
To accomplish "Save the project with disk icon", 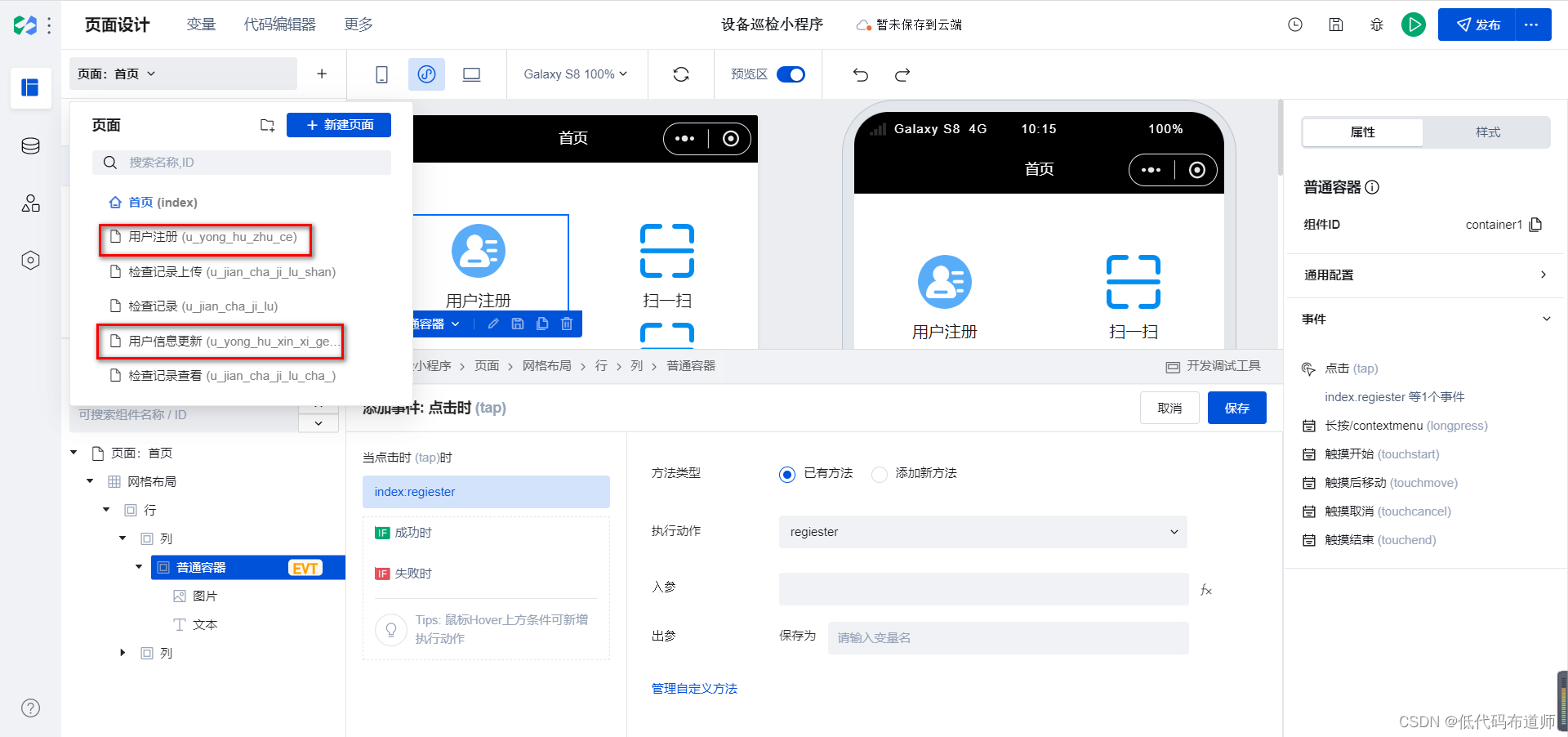I will [1336, 25].
